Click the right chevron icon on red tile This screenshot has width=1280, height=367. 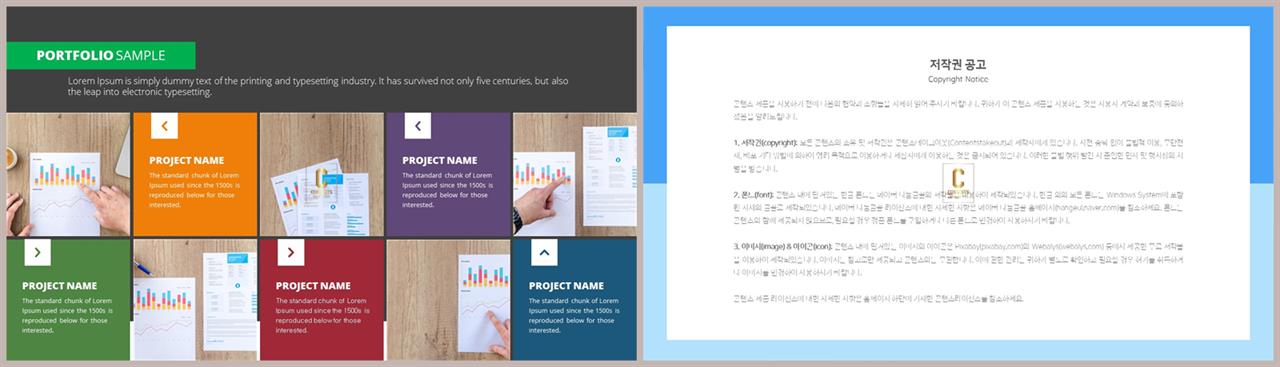[291, 252]
